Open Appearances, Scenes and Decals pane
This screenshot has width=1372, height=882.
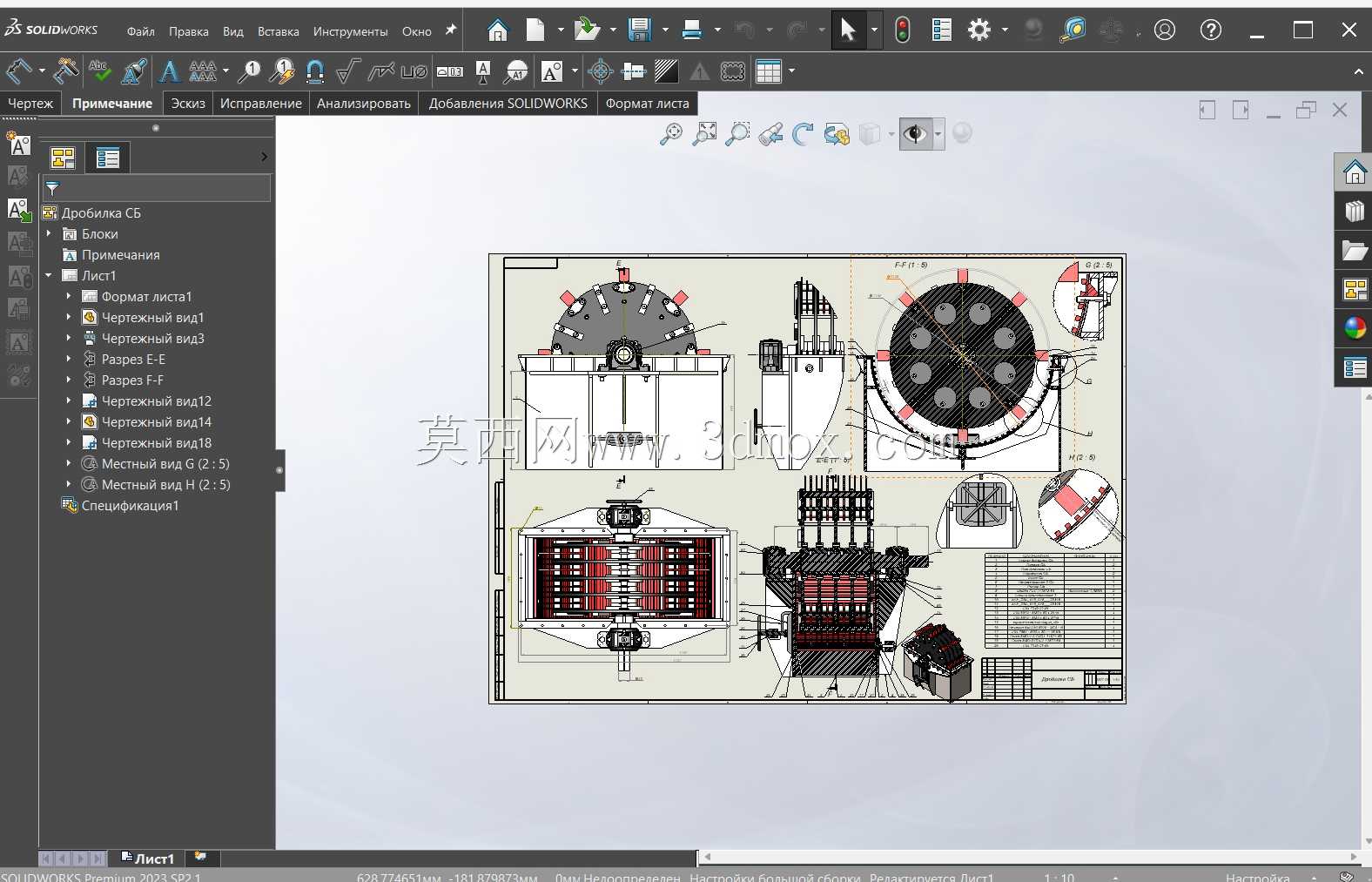point(1355,328)
